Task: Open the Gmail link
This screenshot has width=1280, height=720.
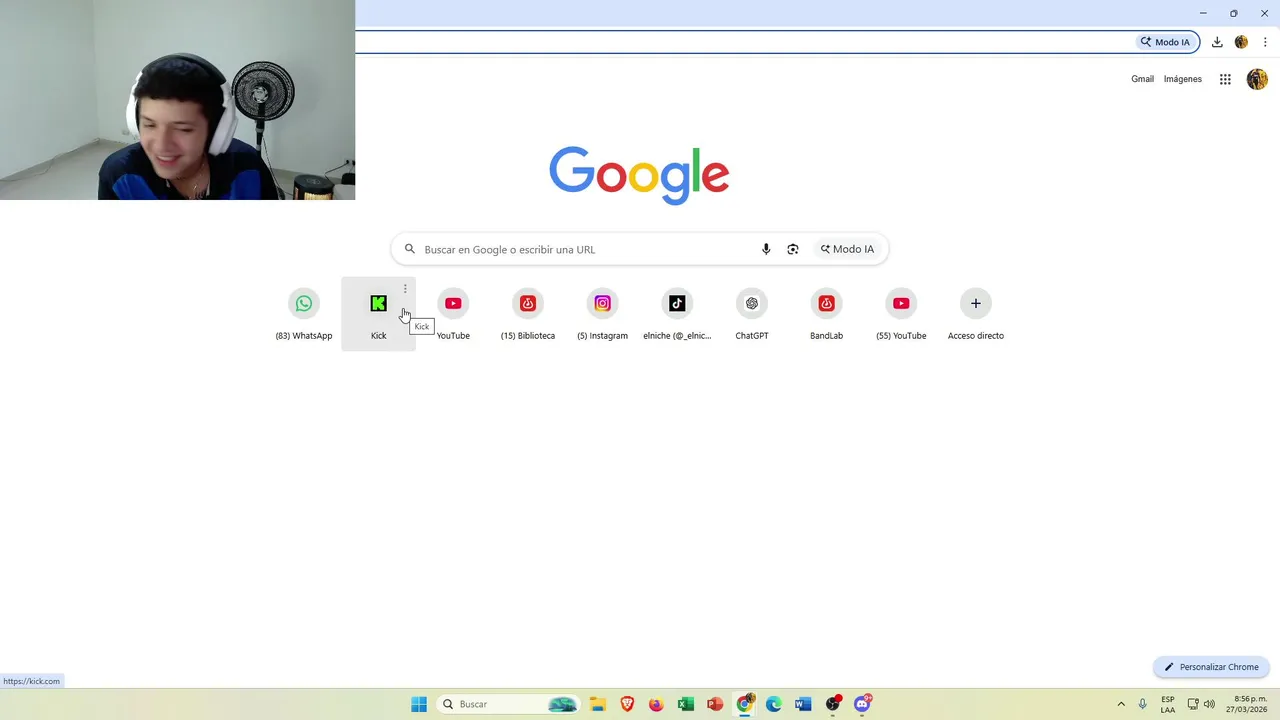Action: click(x=1142, y=79)
